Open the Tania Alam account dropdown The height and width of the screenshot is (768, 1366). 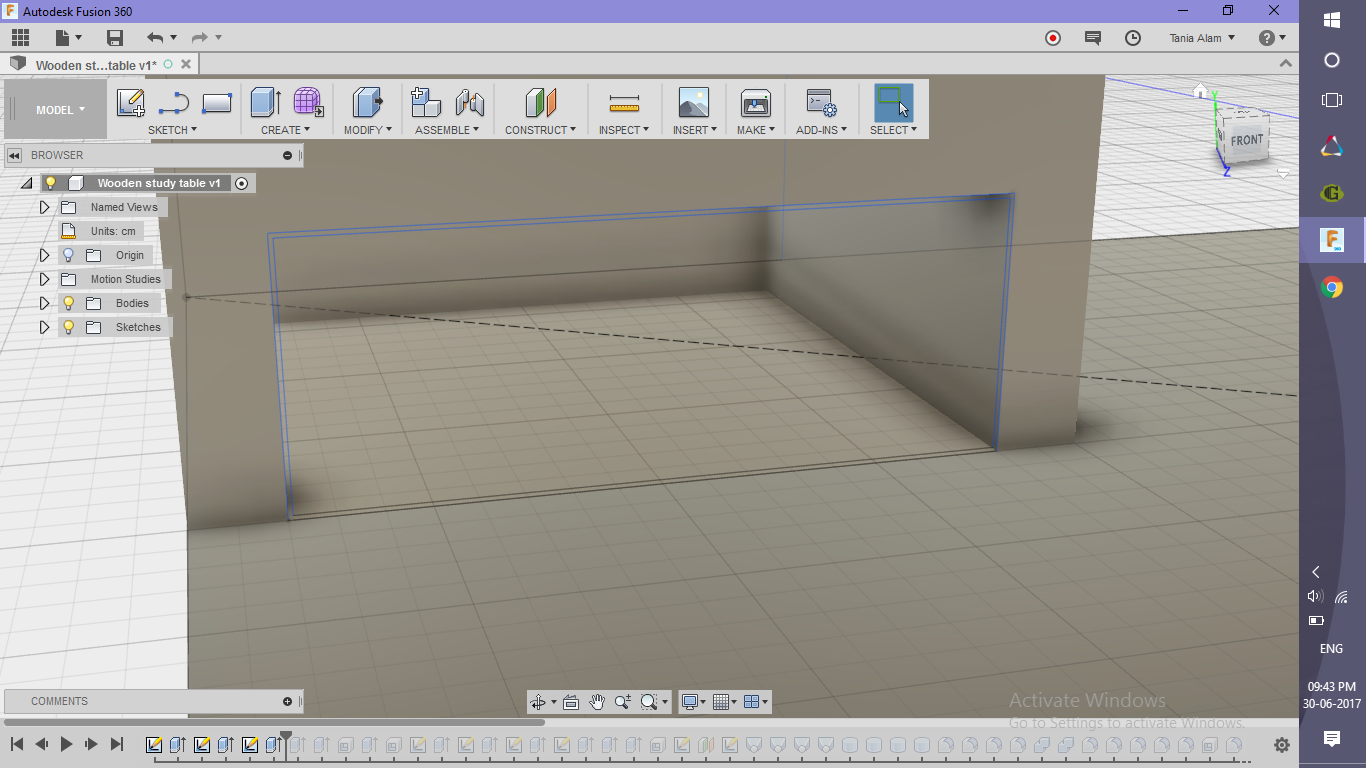1202,38
